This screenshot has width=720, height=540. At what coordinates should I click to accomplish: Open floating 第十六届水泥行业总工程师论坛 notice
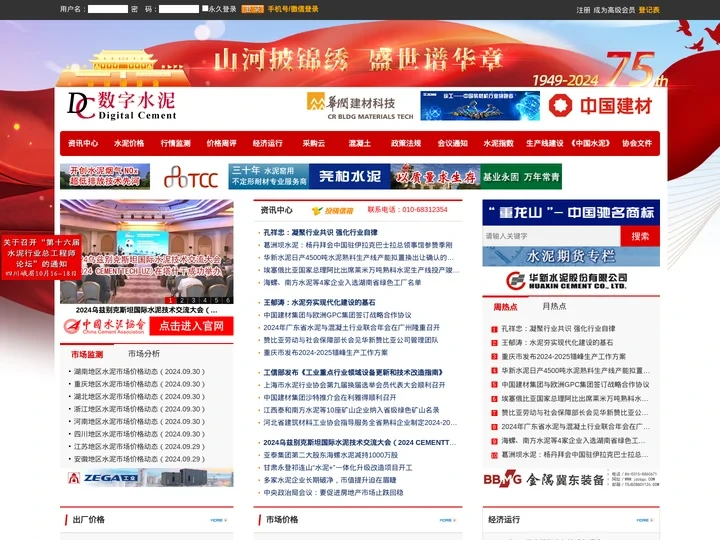(x=41, y=257)
